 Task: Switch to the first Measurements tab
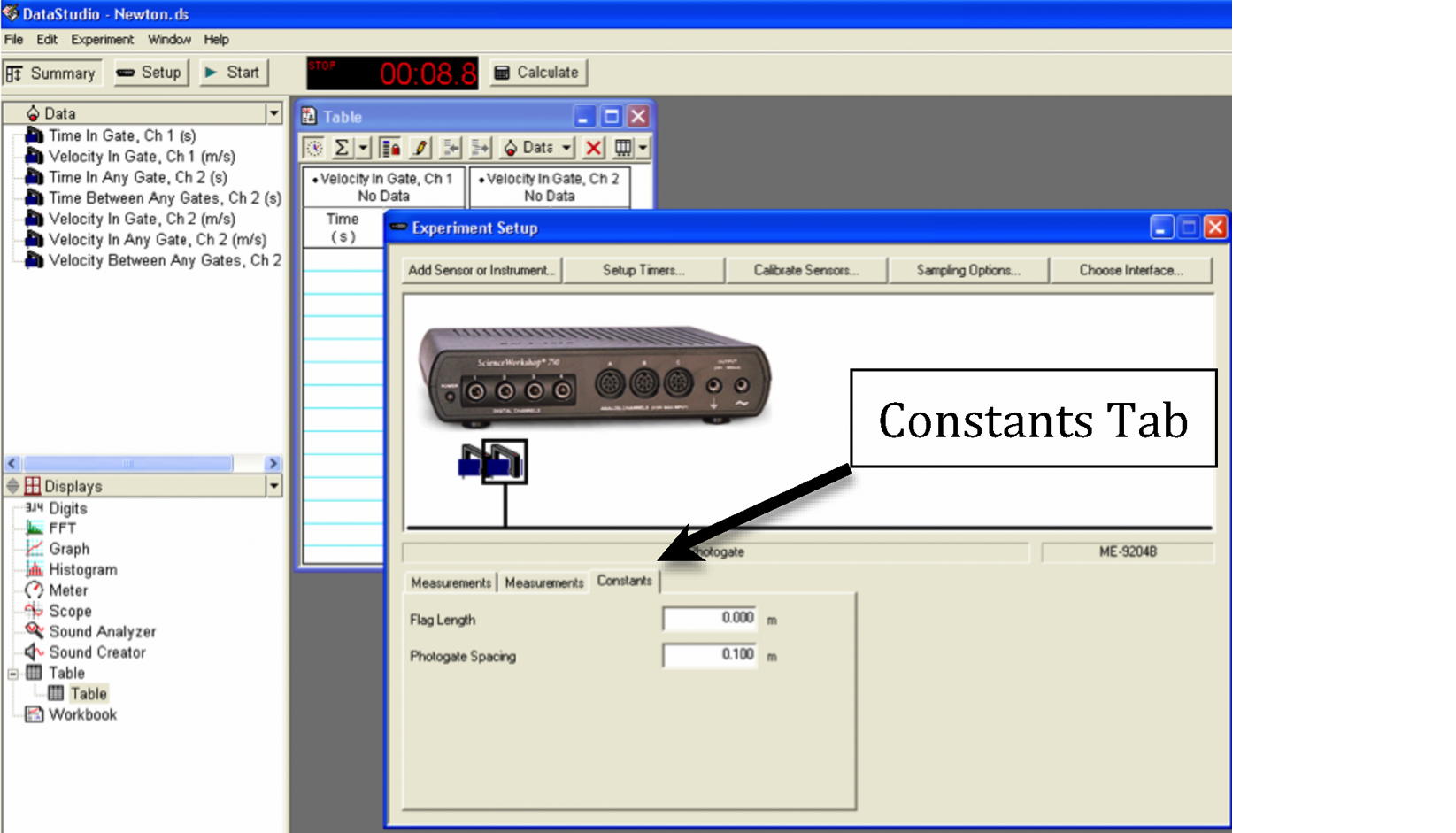tap(450, 582)
